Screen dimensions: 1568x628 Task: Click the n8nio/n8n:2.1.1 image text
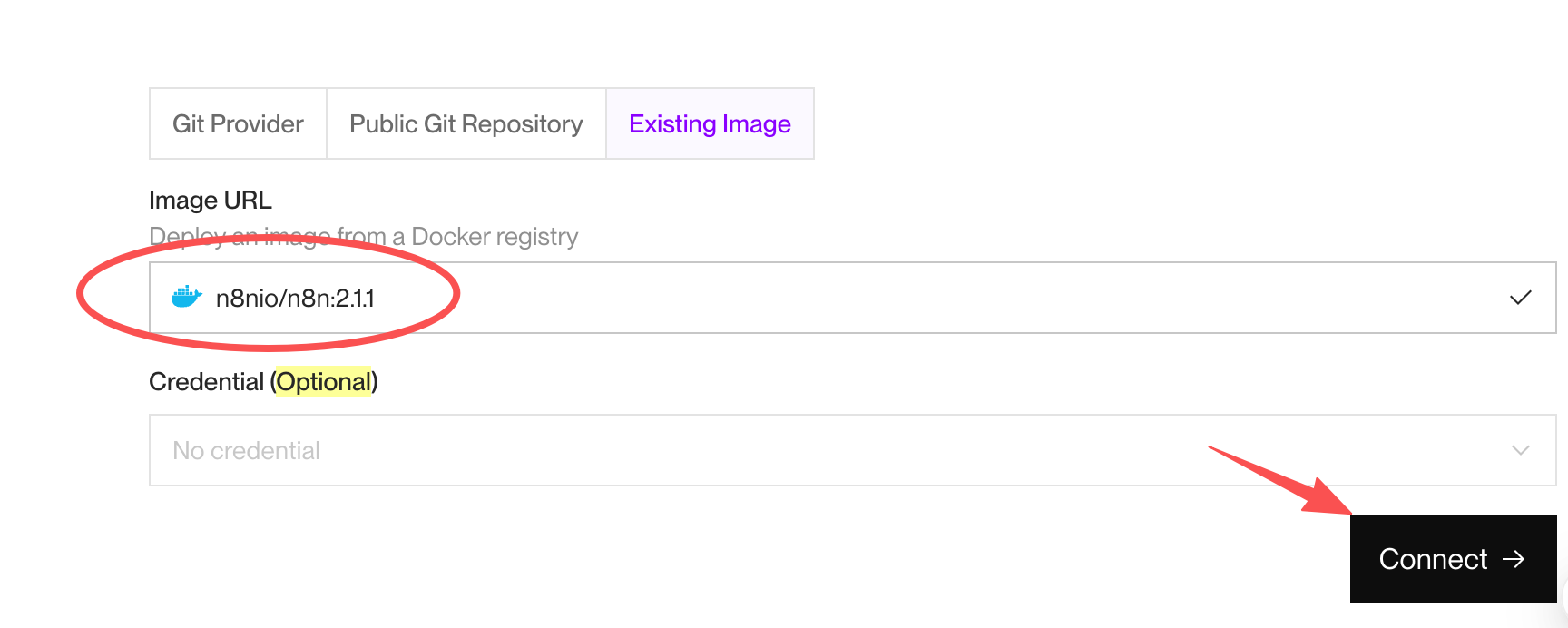pos(295,299)
